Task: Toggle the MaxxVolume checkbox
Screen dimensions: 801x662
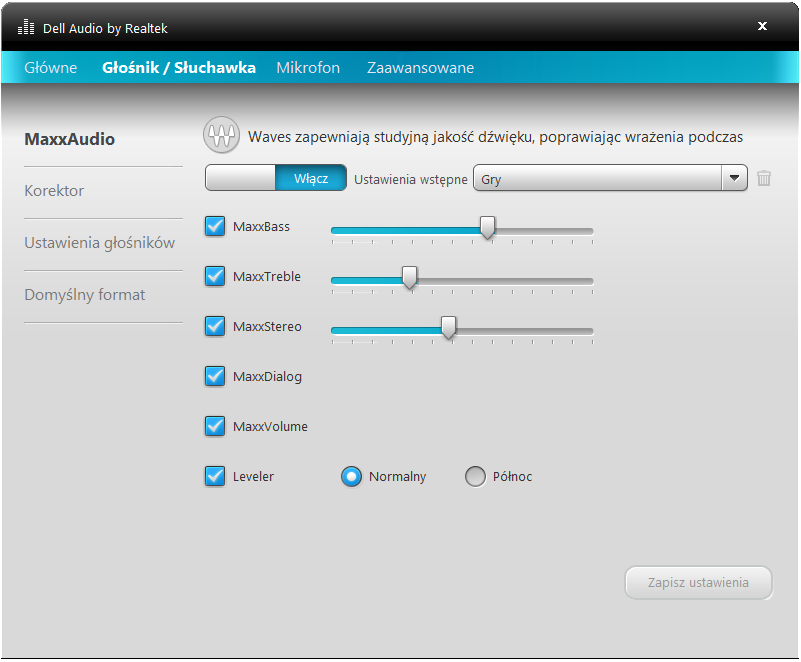Action: coord(215,426)
